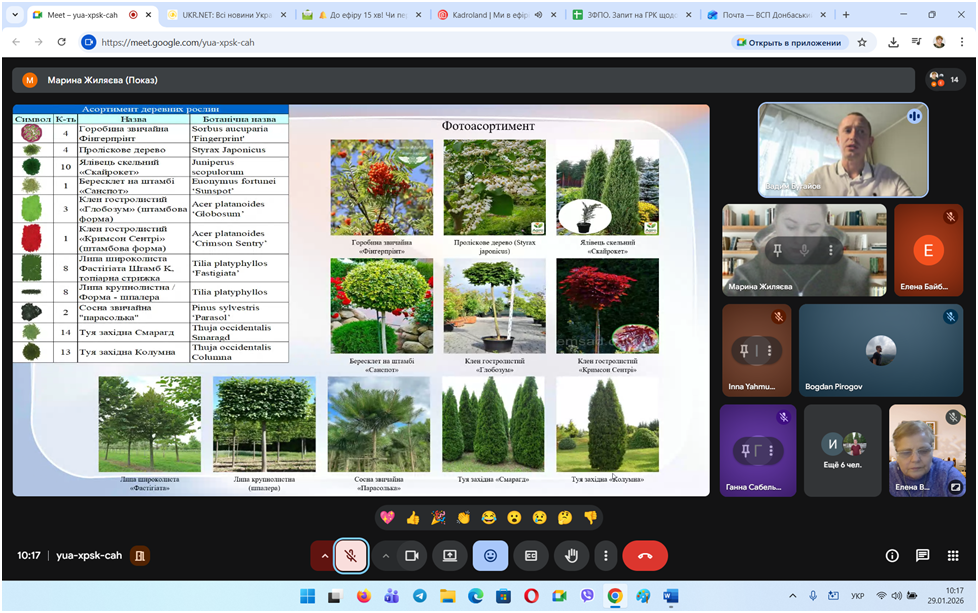Click the share screen (present) icon
Viewport: 978px width, 613px height.
pos(450,555)
